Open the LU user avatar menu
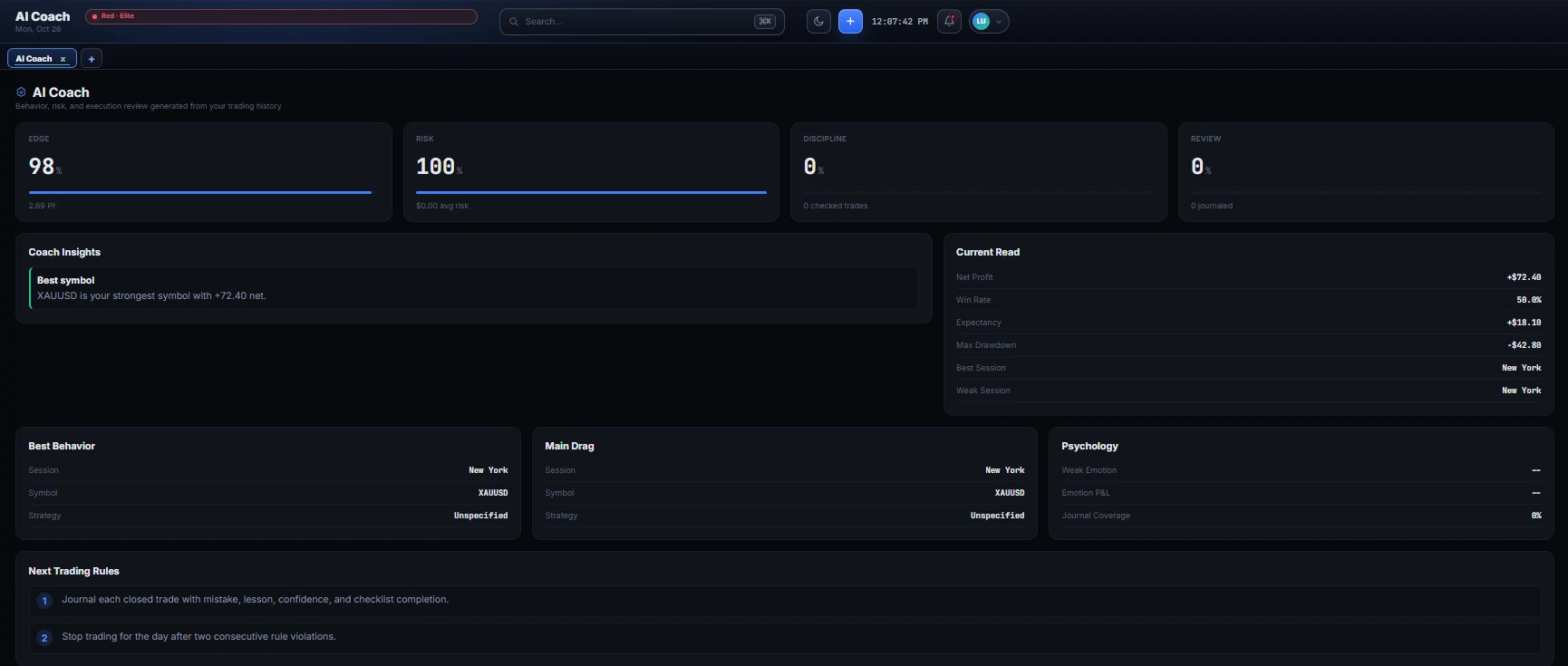This screenshot has width=1568, height=666. (989, 22)
